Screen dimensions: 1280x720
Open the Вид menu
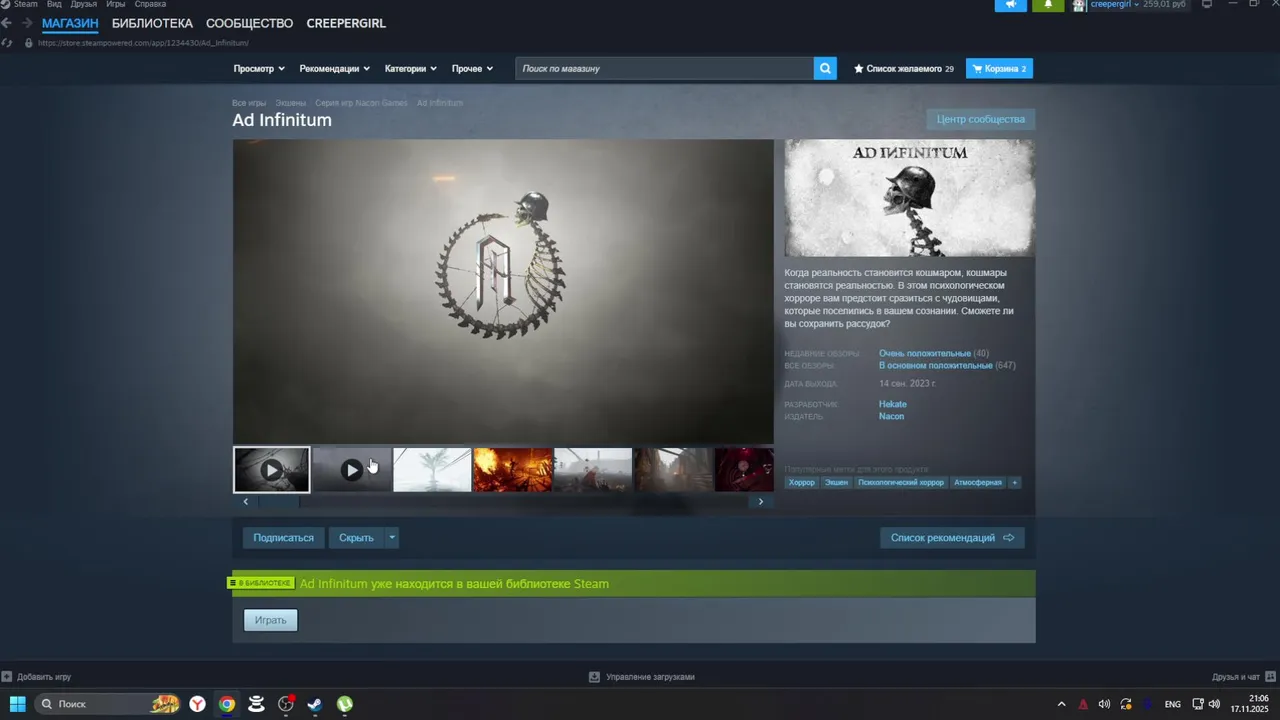(54, 4)
